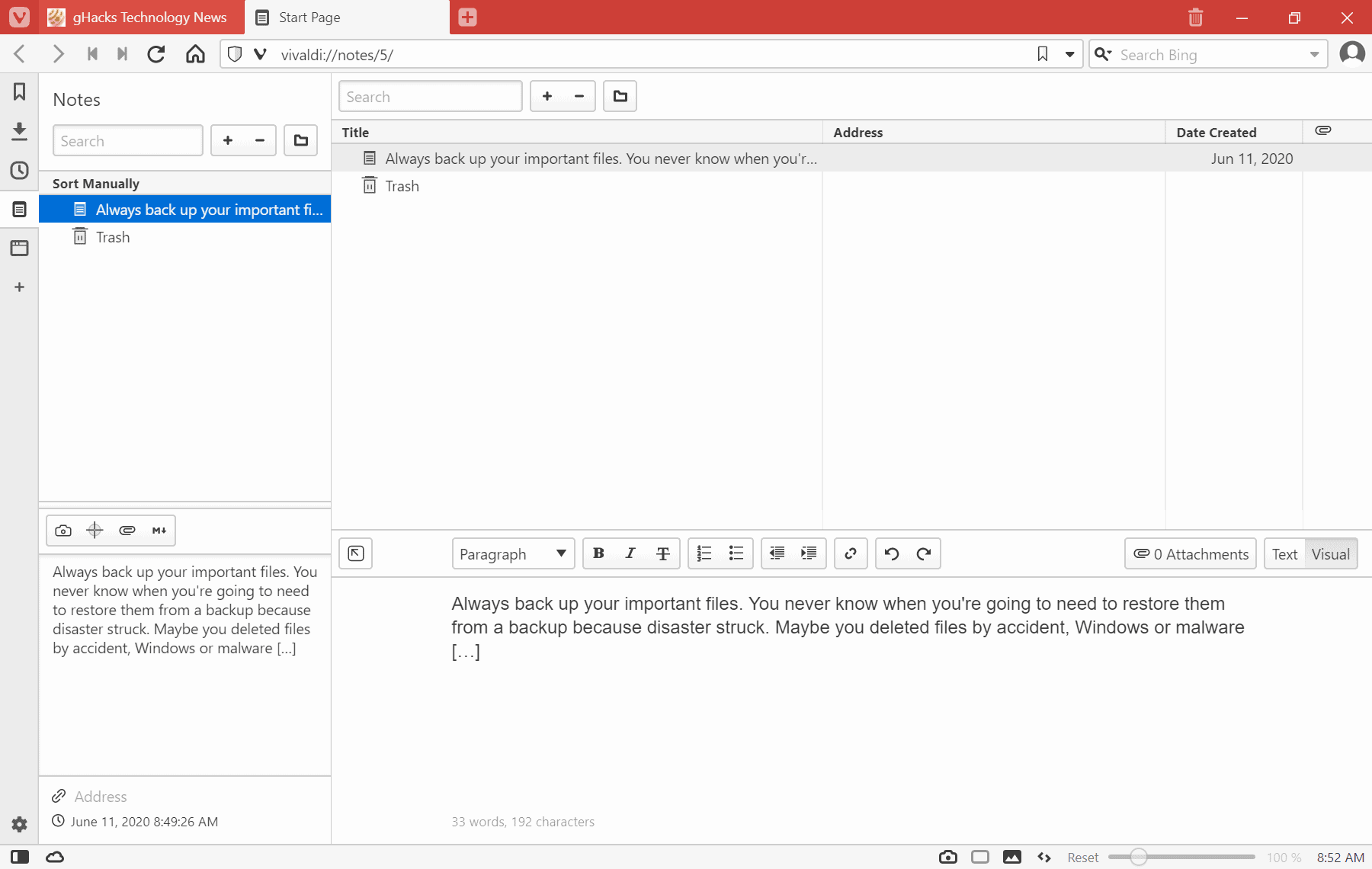Open the bookmark dropdown in the address bar
This screenshot has width=1372, height=869.
(1070, 53)
